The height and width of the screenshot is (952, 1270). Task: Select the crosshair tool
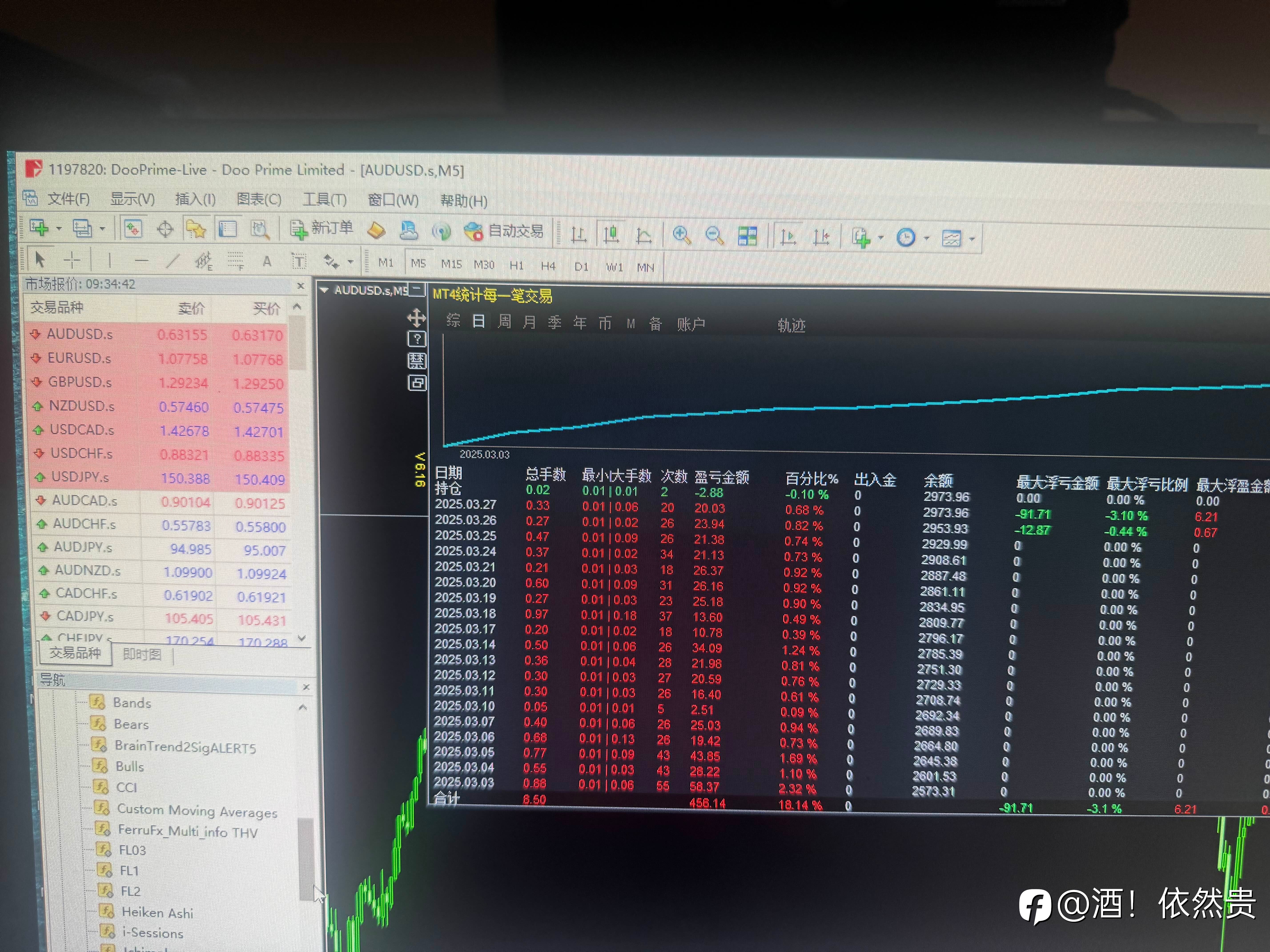click(x=72, y=260)
